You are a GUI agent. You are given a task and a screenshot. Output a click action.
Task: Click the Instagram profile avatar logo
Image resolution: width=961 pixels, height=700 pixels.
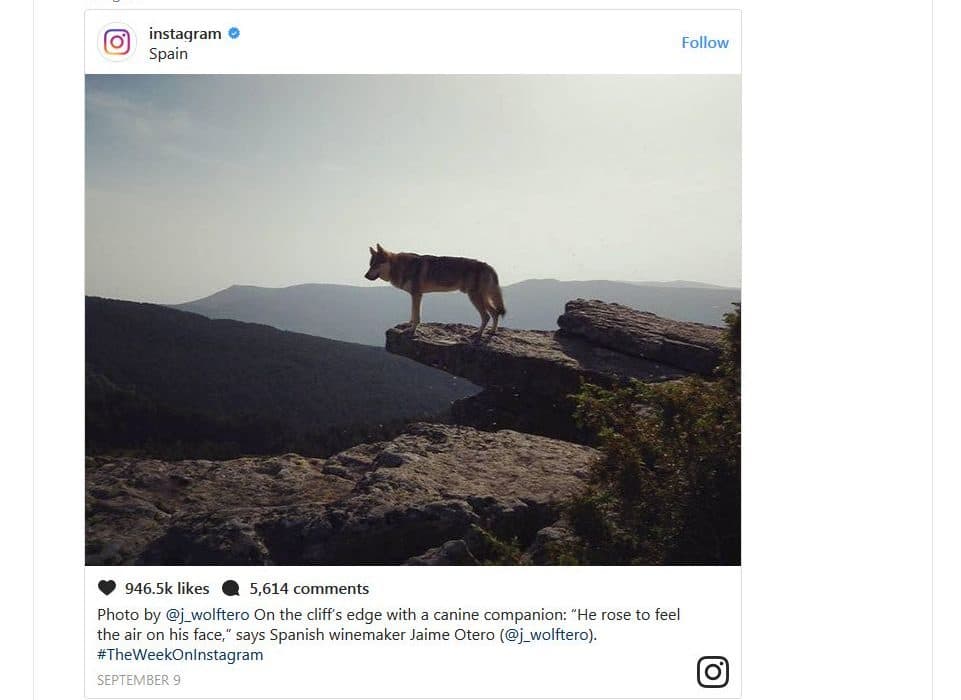pos(117,43)
